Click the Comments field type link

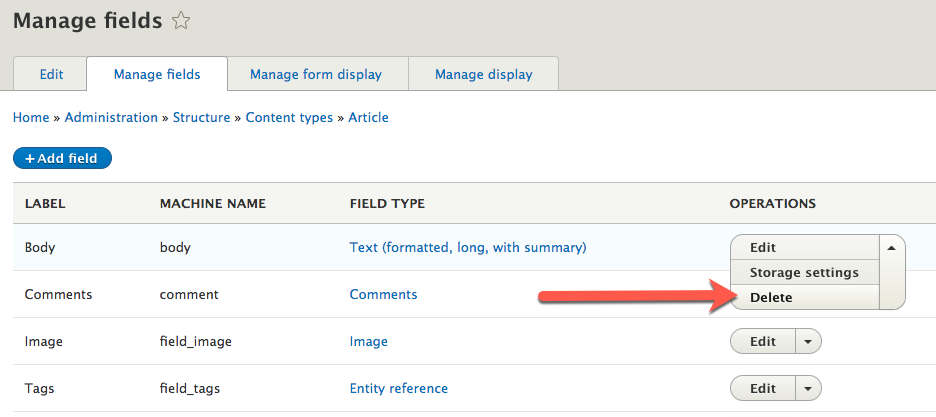(x=383, y=294)
